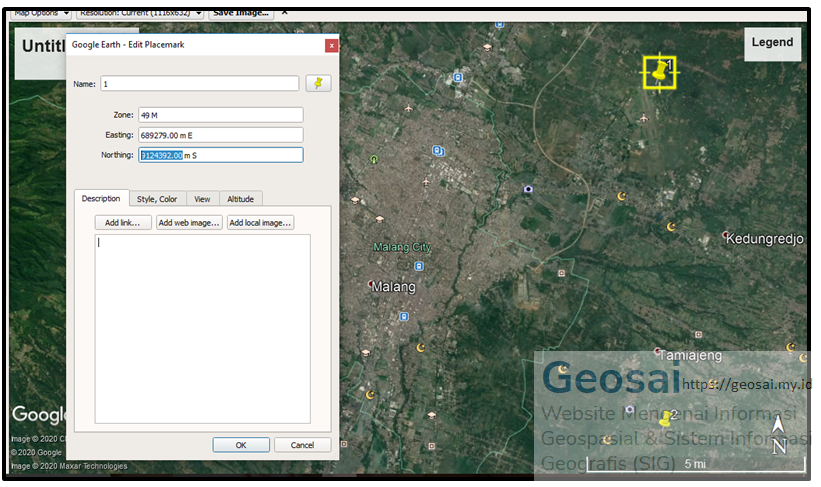
Task: Click the Malang place label
Action: [x=393, y=287]
